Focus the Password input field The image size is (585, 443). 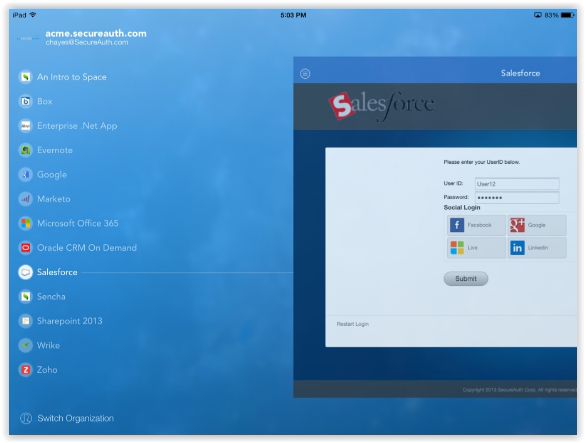tap(517, 197)
